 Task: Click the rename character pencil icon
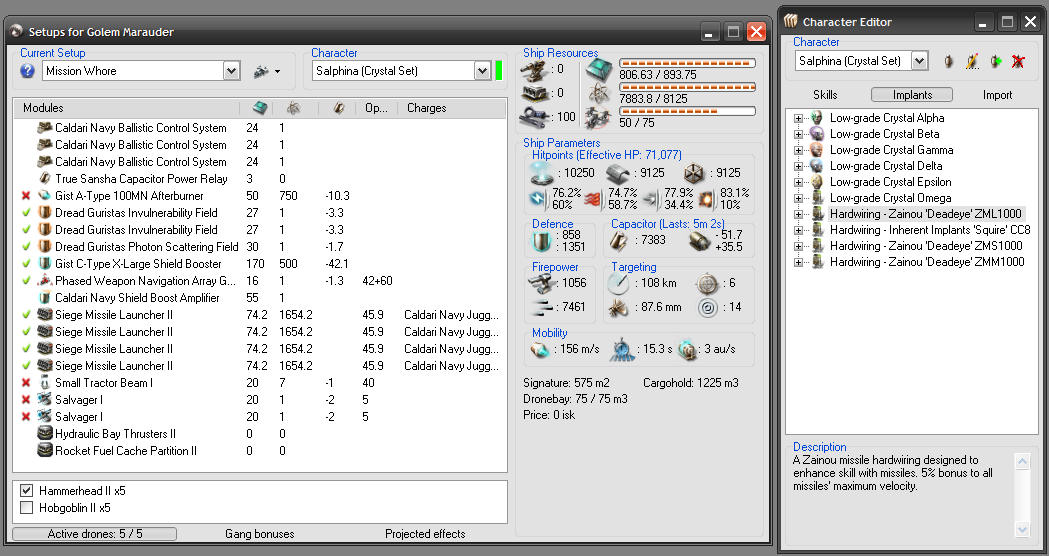coord(971,62)
